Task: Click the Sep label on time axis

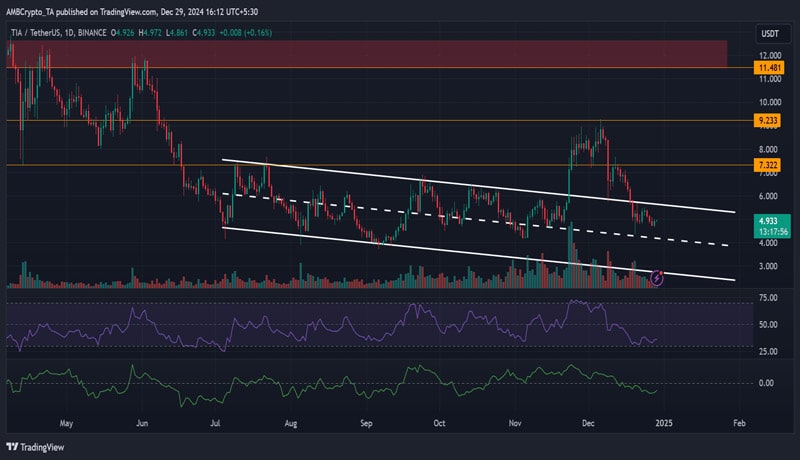Action: click(x=366, y=423)
